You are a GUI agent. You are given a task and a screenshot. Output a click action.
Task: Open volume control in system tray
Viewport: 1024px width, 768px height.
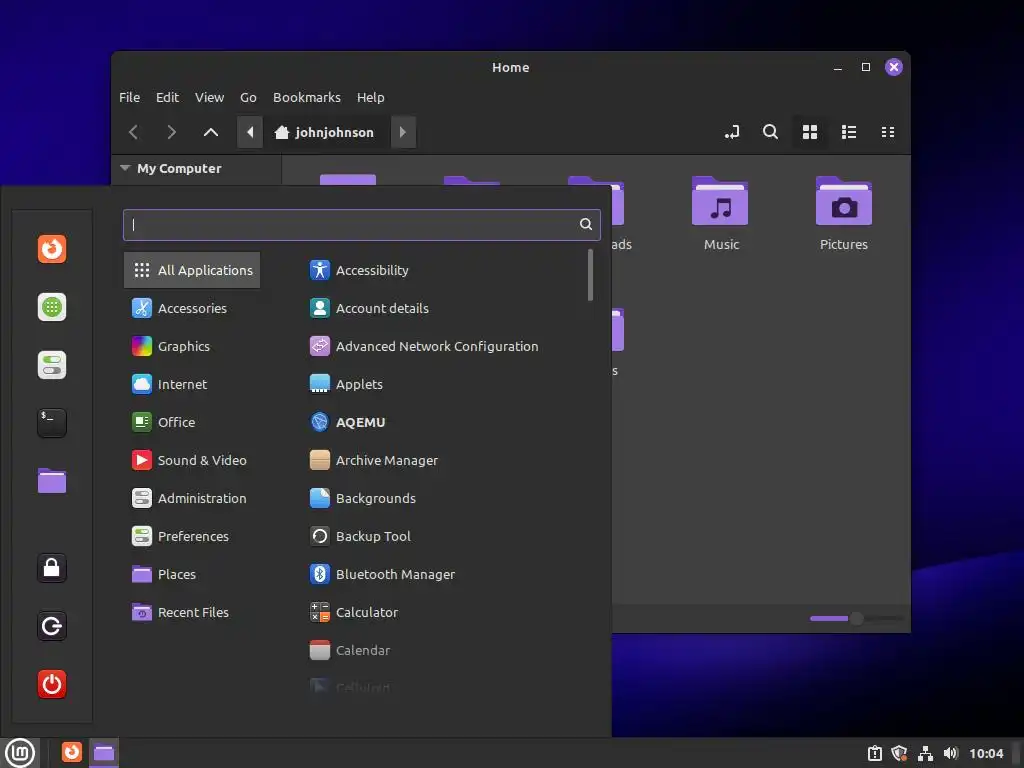[950, 753]
